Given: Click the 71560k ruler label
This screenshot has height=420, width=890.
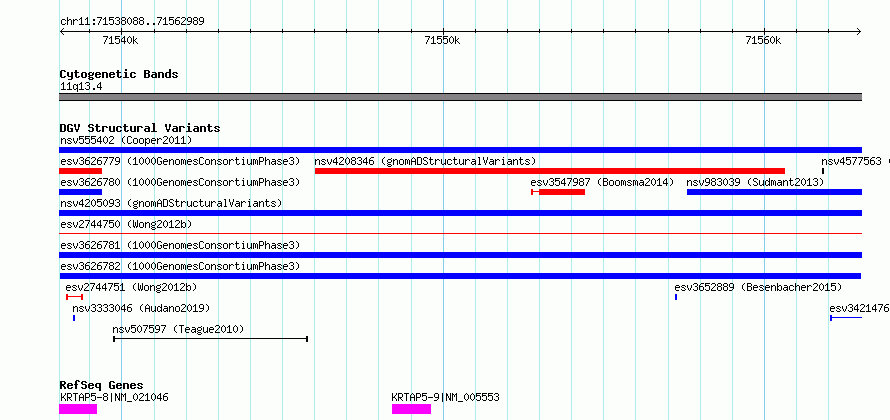Looking at the screenshot, I should coord(764,40).
